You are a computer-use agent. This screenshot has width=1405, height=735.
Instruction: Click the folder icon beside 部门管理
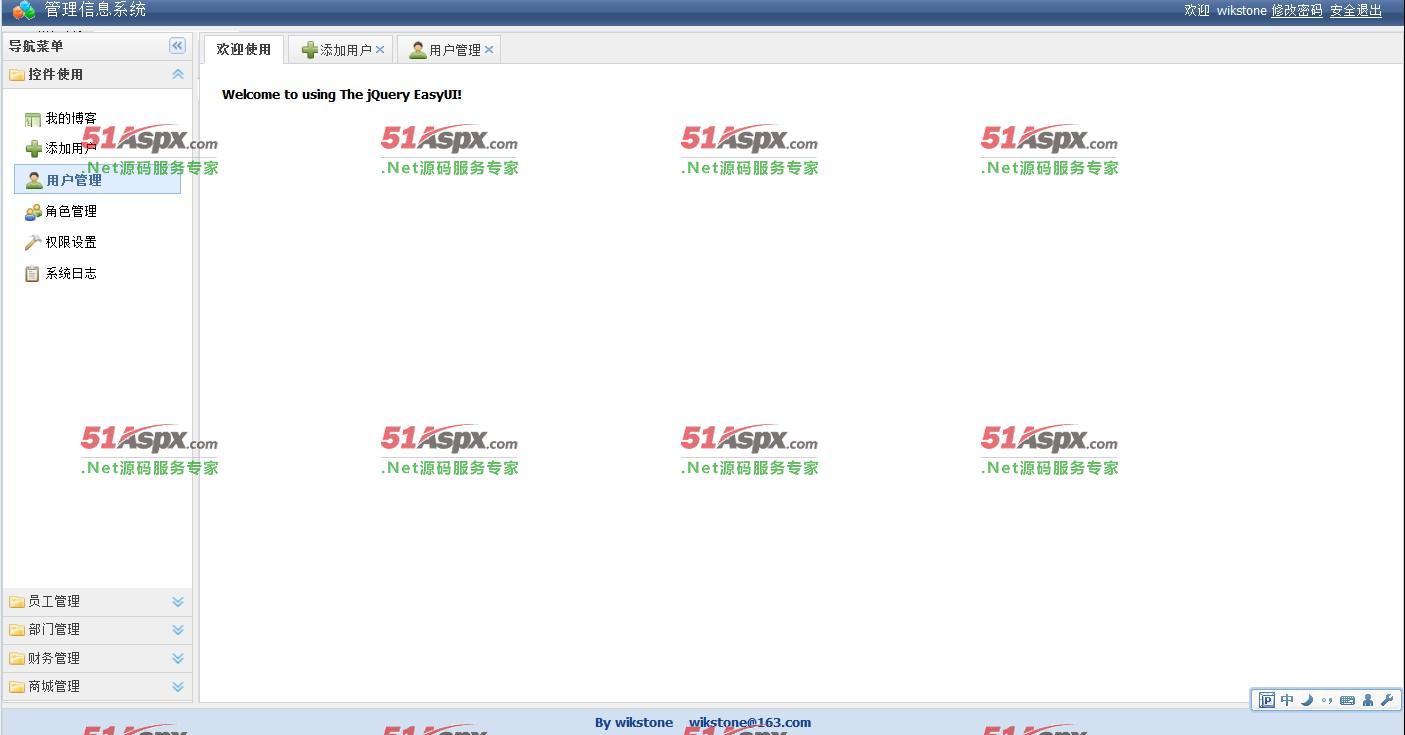[x=17, y=630]
